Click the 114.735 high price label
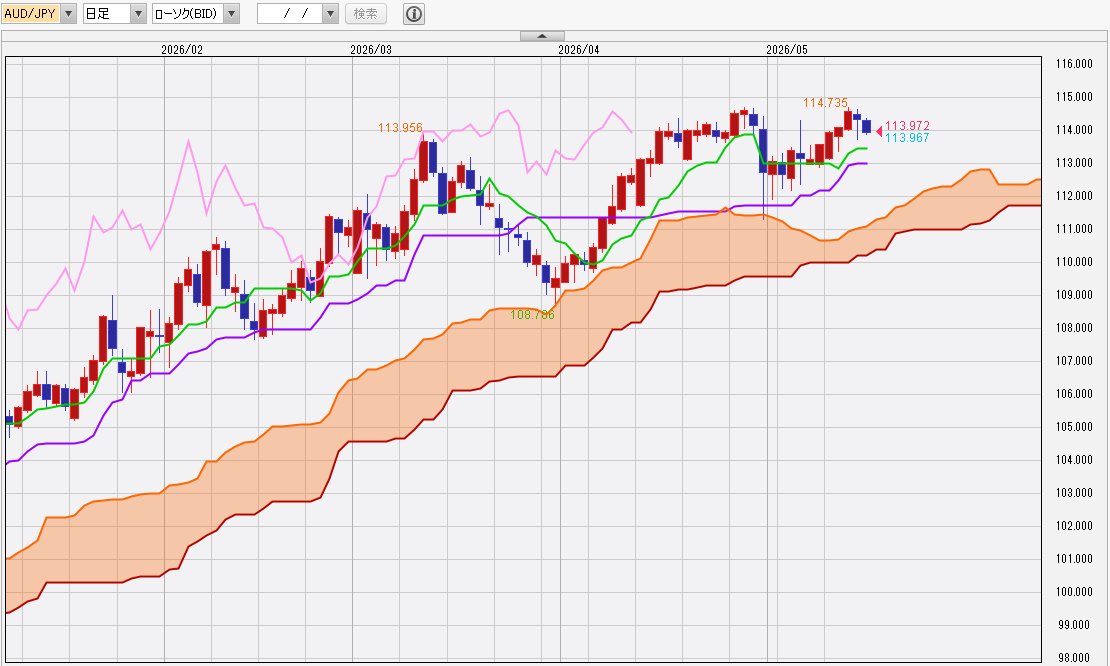The width and height of the screenshot is (1110, 666). pos(825,103)
